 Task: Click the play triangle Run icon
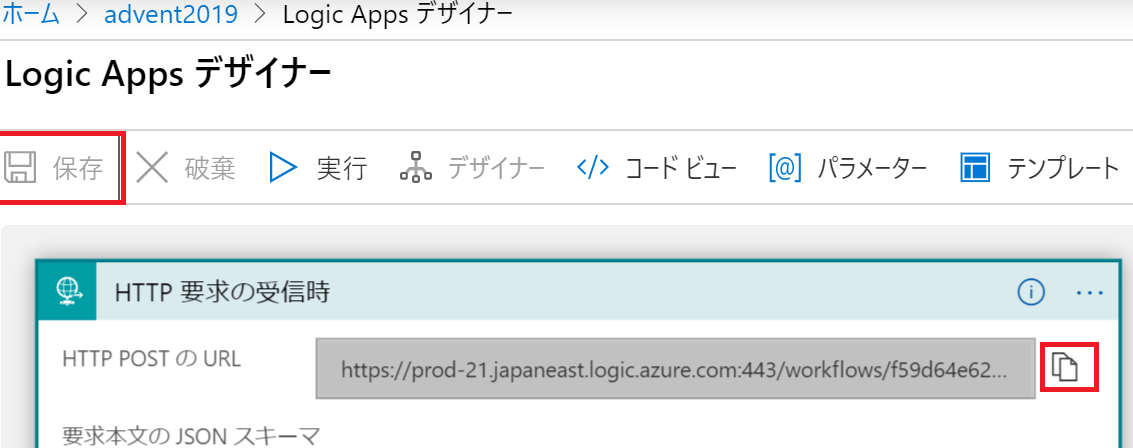tap(283, 168)
